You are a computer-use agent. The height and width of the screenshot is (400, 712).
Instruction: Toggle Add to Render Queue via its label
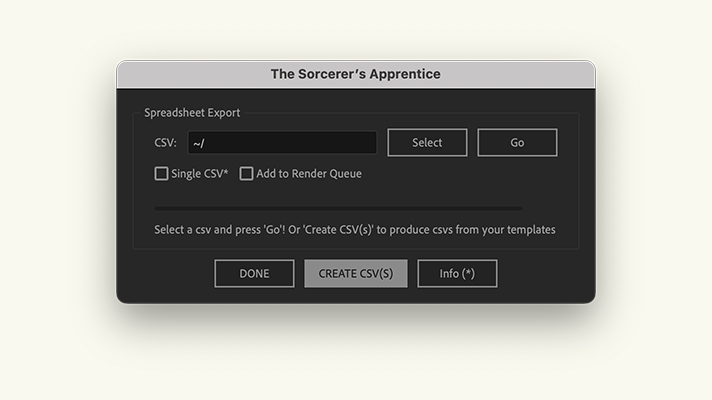coord(309,173)
